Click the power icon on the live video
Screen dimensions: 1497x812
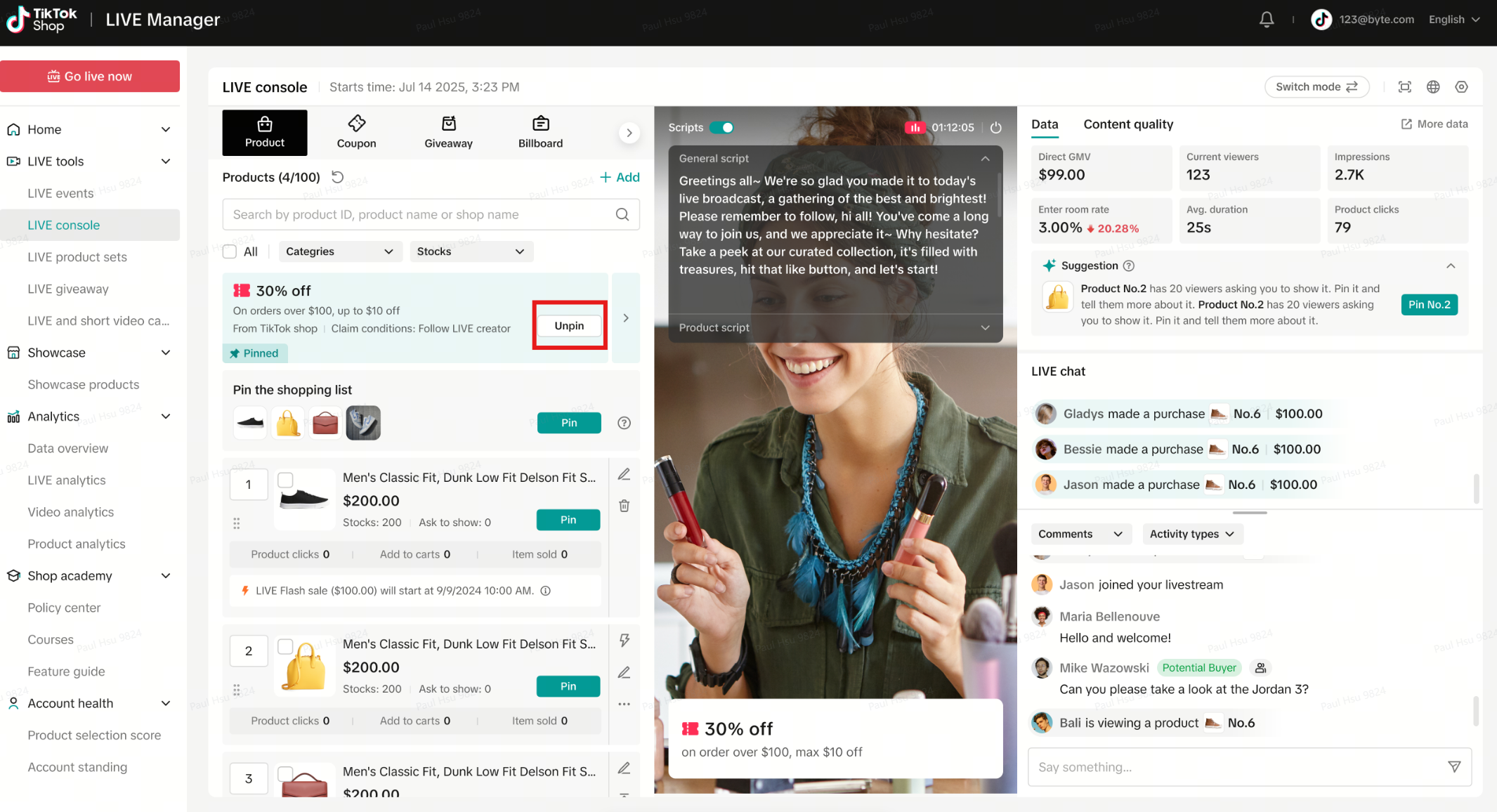995,127
